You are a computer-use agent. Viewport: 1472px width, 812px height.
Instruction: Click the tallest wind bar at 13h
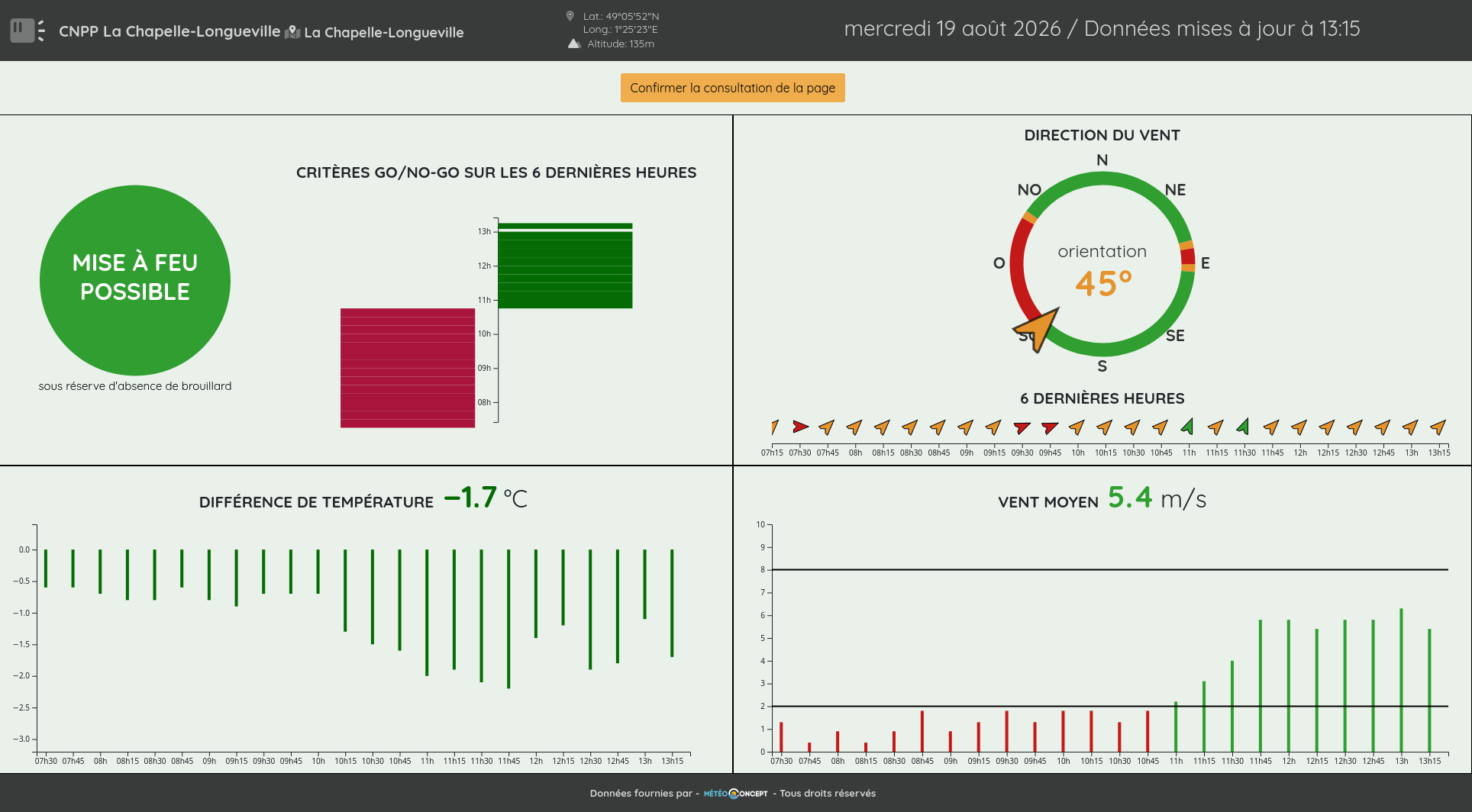tap(1401, 680)
